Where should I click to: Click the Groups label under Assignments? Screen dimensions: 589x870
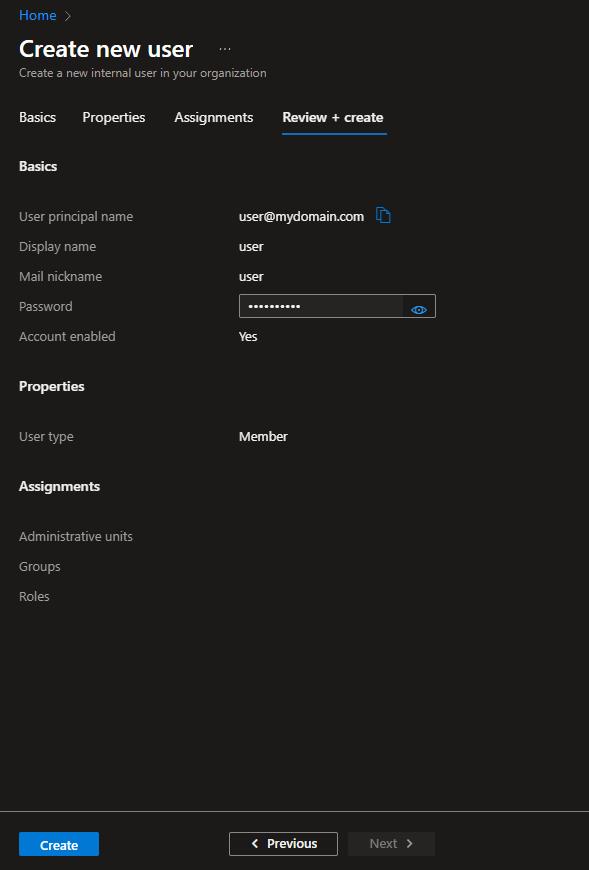39,566
